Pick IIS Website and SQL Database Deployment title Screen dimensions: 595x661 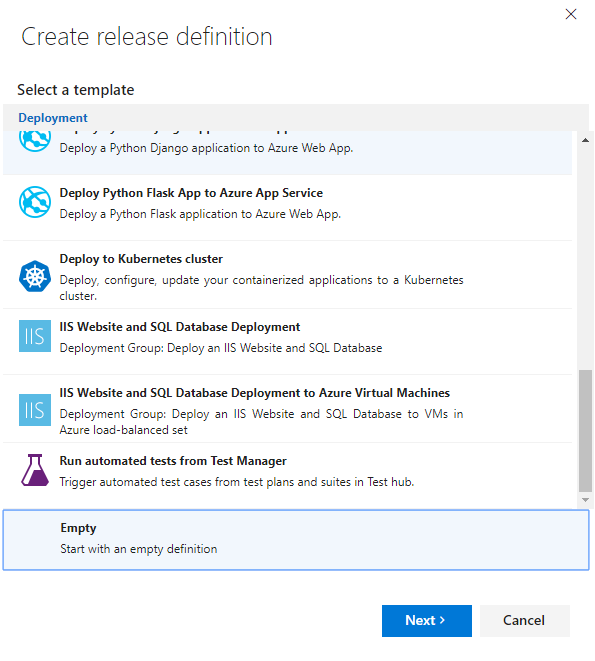click(180, 327)
